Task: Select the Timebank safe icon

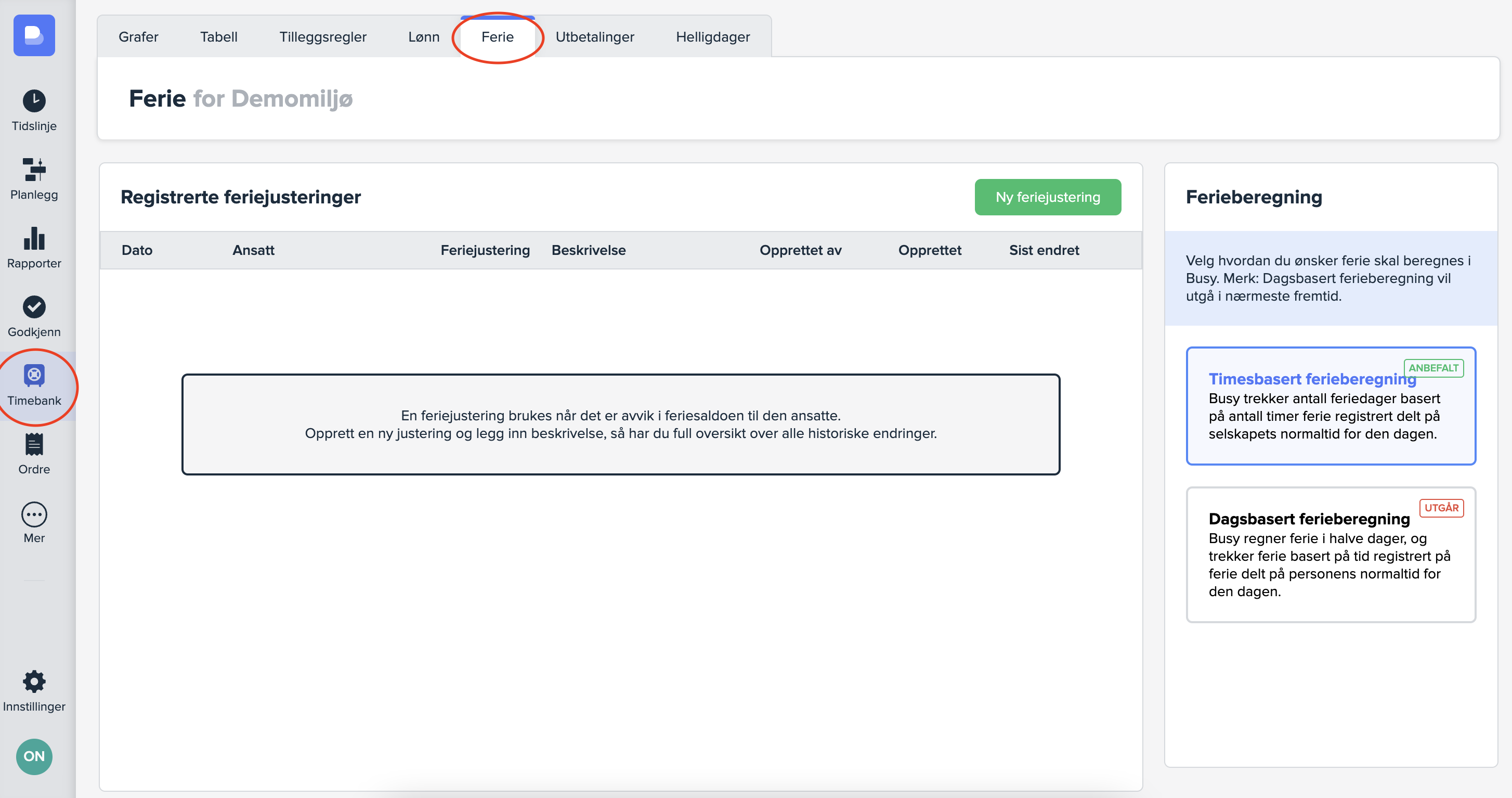Action: coord(34,375)
